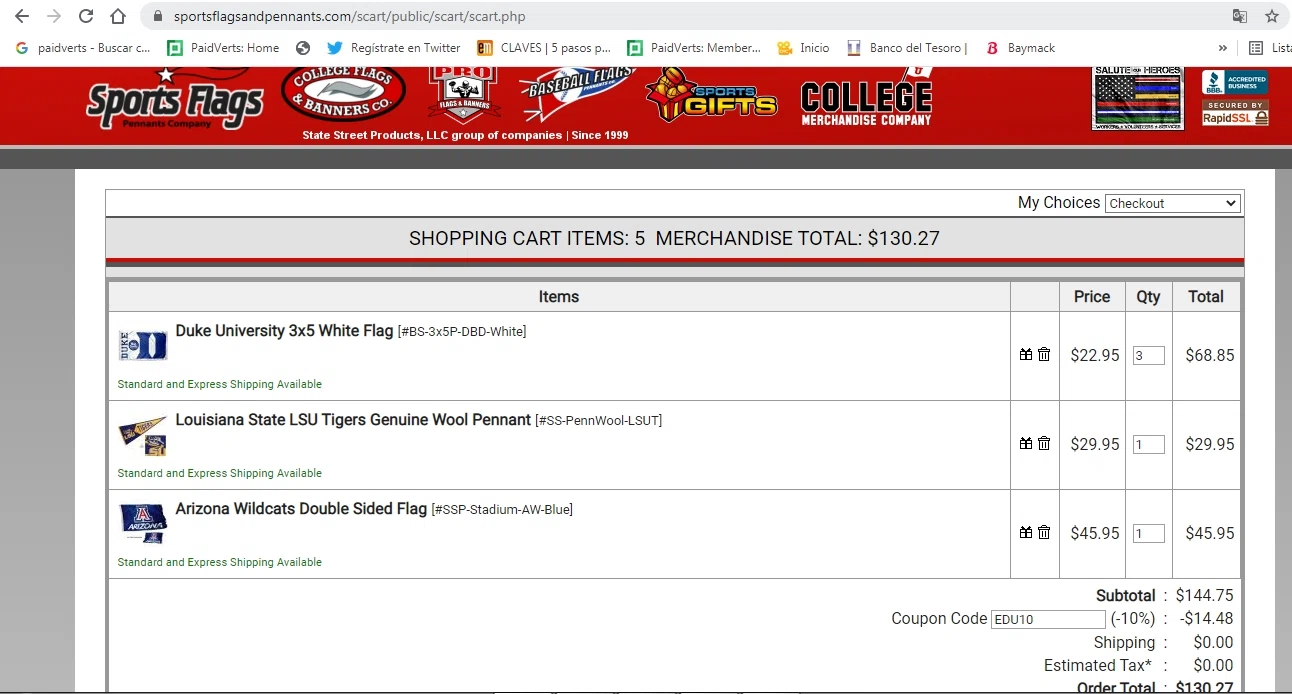Click the Coupon Code field with EDU10
The image size is (1292, 694).
pos(1048,619)
